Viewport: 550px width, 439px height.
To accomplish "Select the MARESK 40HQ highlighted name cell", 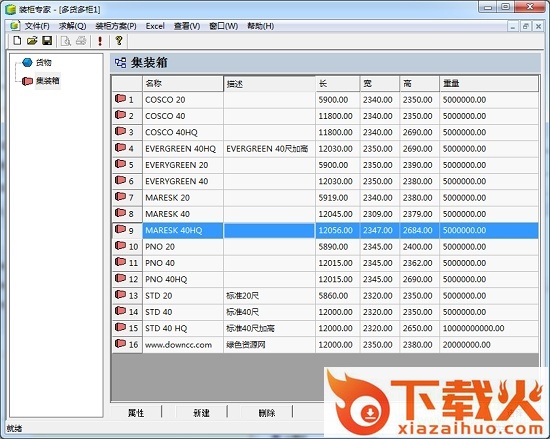I will (x=183, y=230).
